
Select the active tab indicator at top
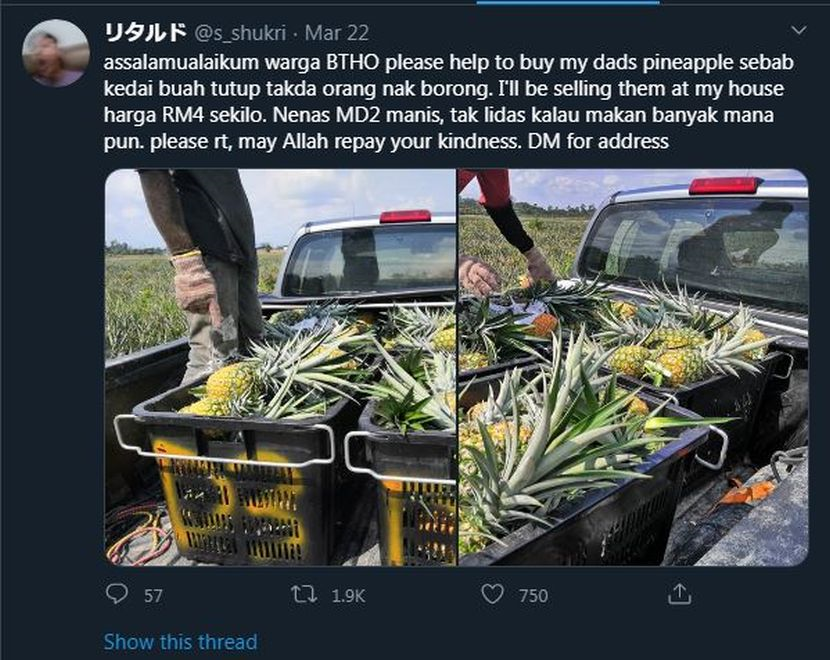click(x=567, y=2)
